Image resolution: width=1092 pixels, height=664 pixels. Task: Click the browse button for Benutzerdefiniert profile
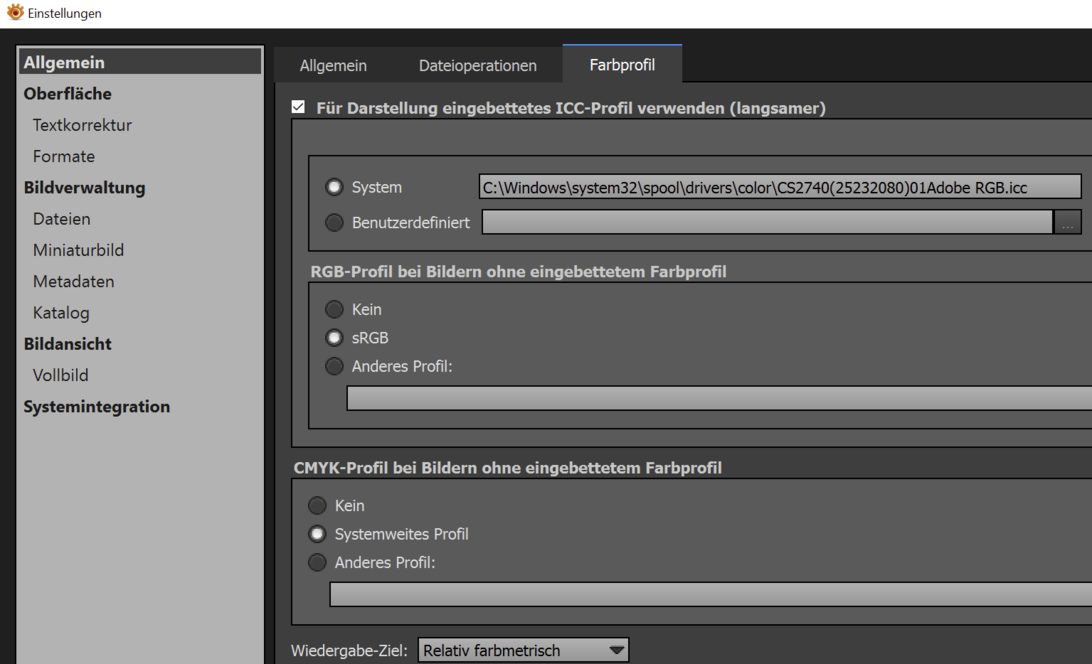[x=1067, y=223]
